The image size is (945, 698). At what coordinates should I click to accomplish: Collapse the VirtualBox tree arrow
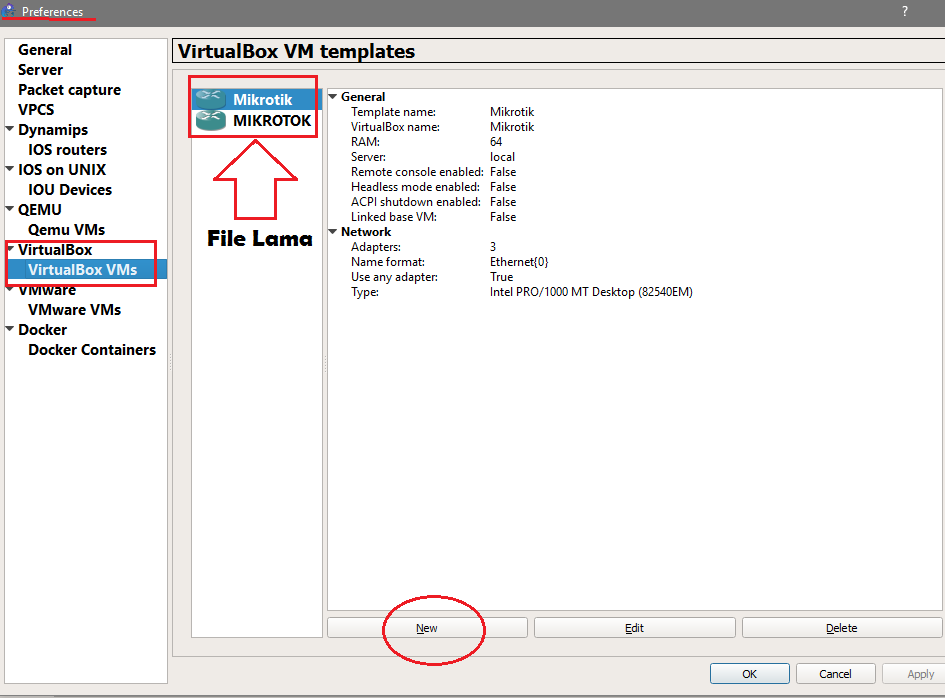pos(11,248)
